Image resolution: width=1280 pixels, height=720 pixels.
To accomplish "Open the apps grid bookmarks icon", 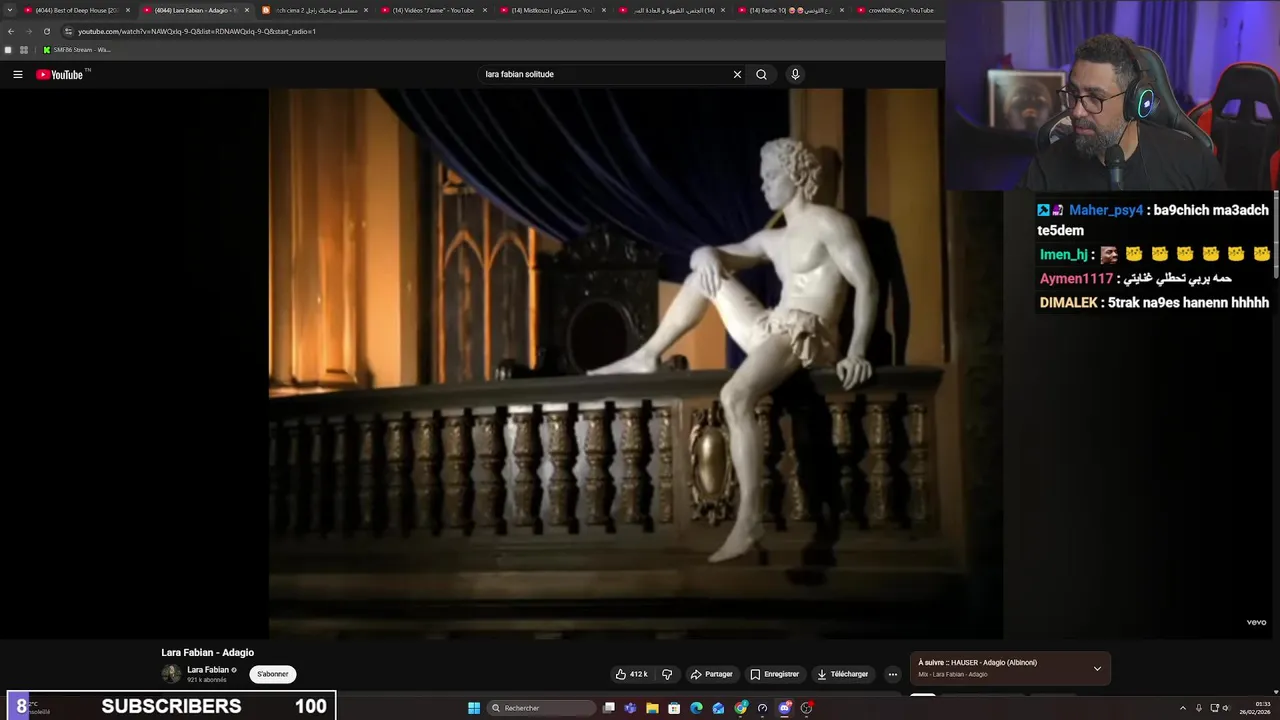I will (x=24, y=49).
